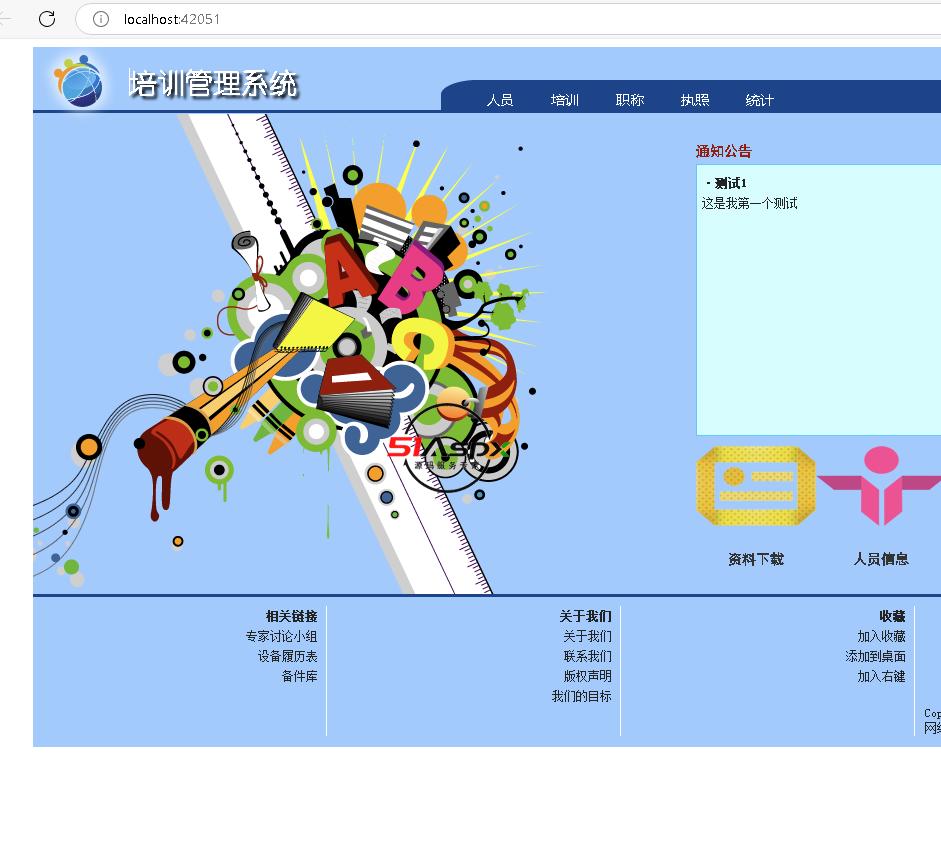Open the 版权声明 link

pos(587,676)
